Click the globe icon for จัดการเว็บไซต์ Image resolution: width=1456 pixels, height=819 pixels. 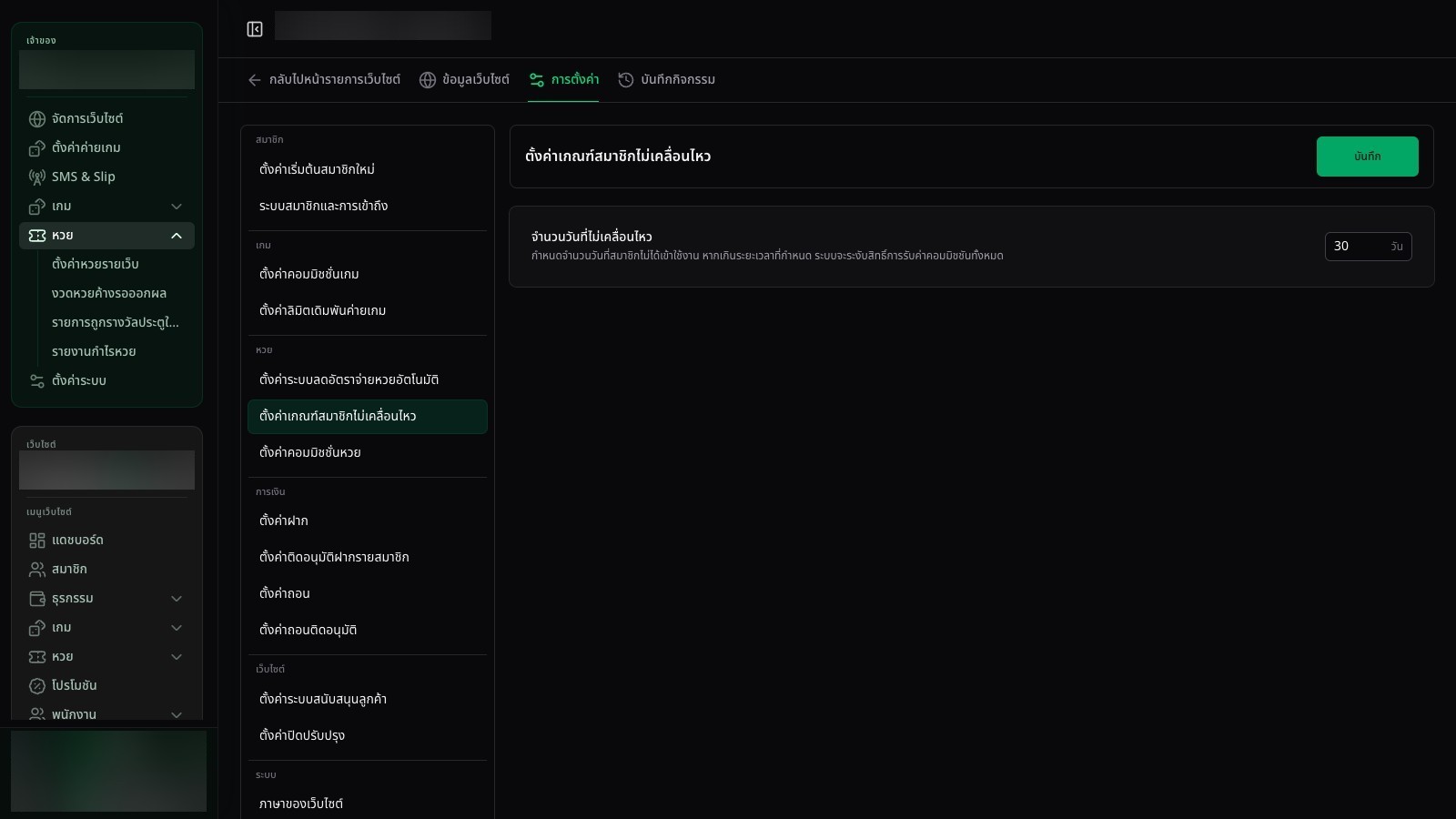click(37, 119)
